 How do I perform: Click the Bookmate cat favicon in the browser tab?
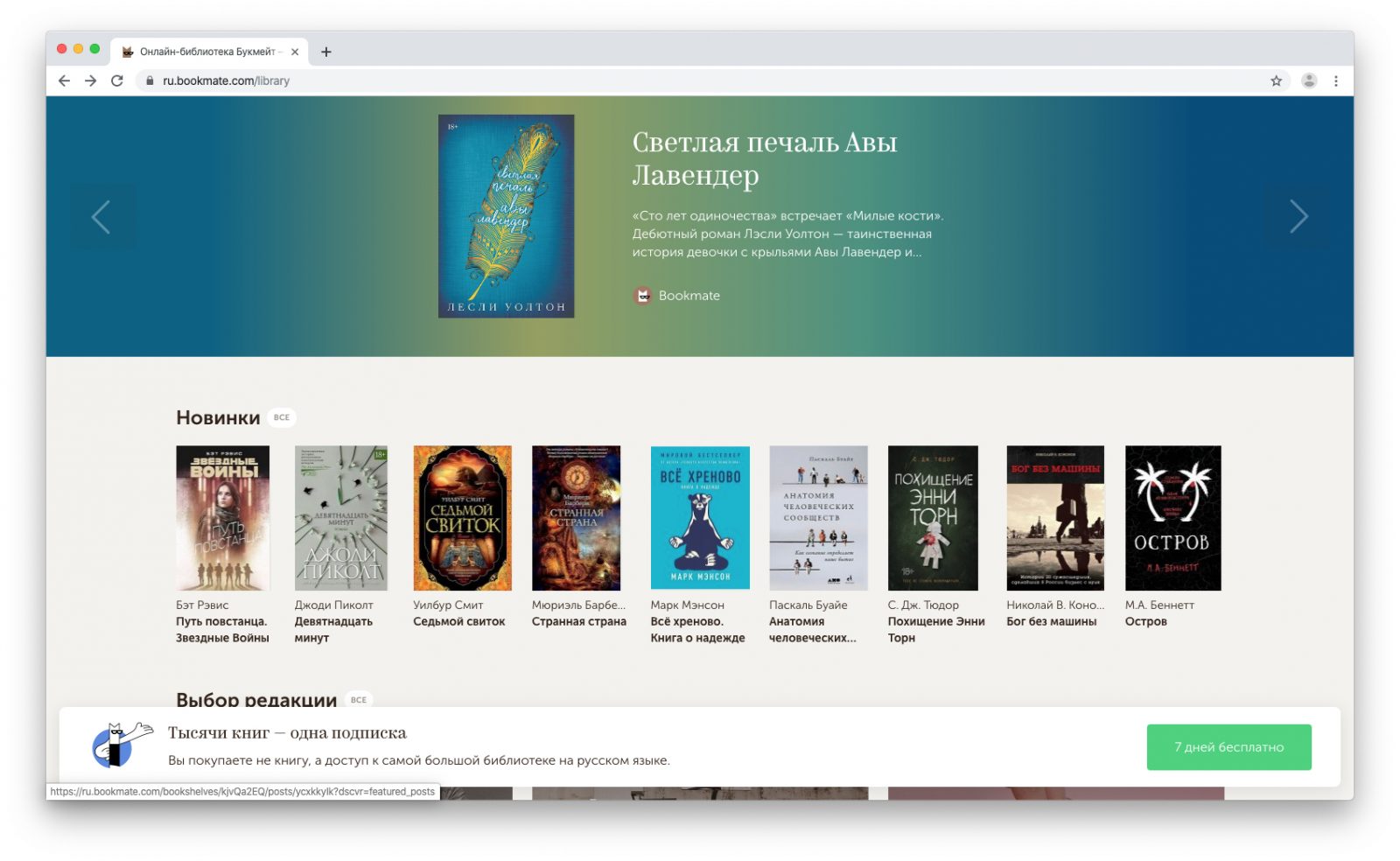128,52
